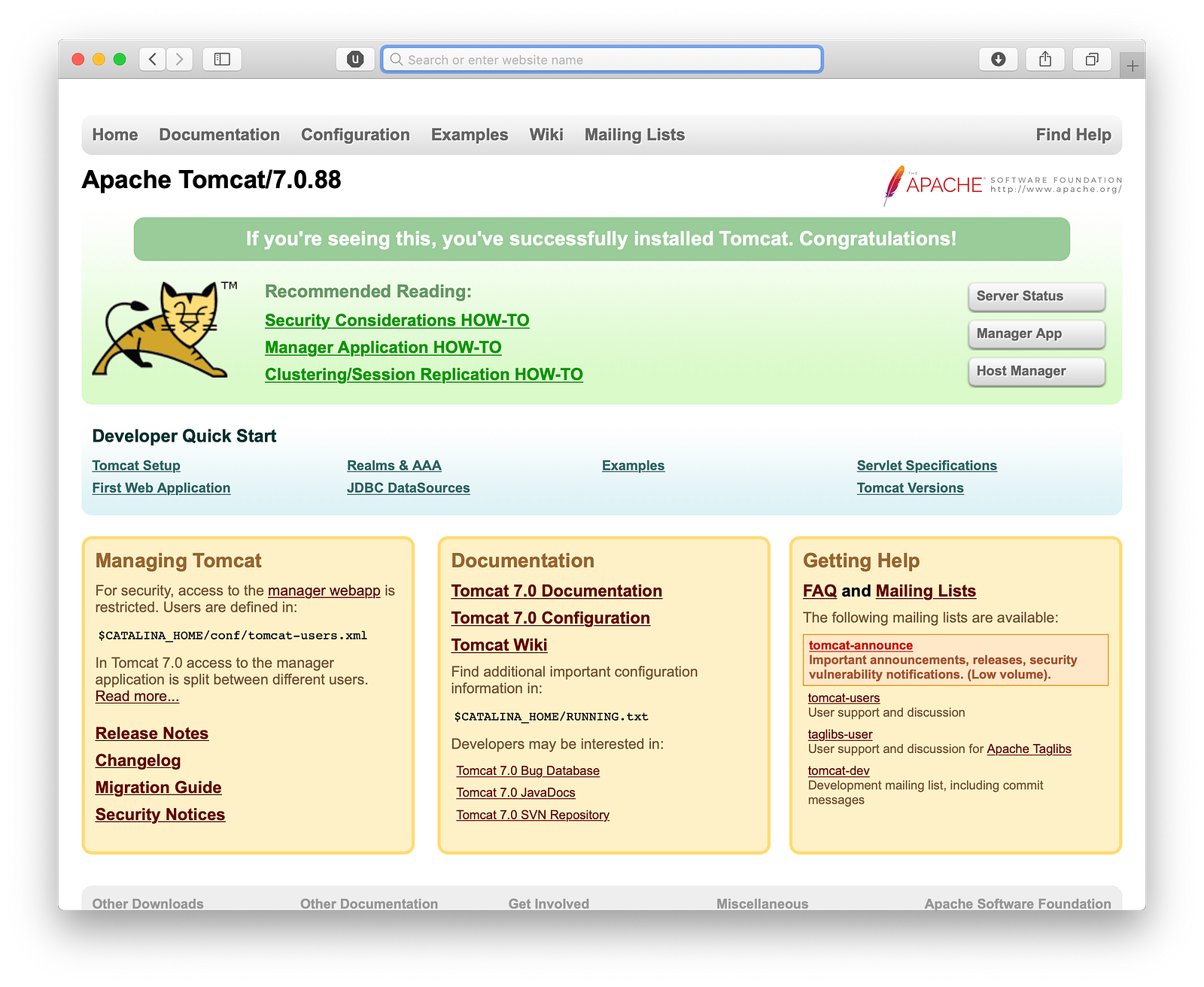Click the $CATALINA_HOME/conf/tomcat-users.xml path text

[233, 636]
